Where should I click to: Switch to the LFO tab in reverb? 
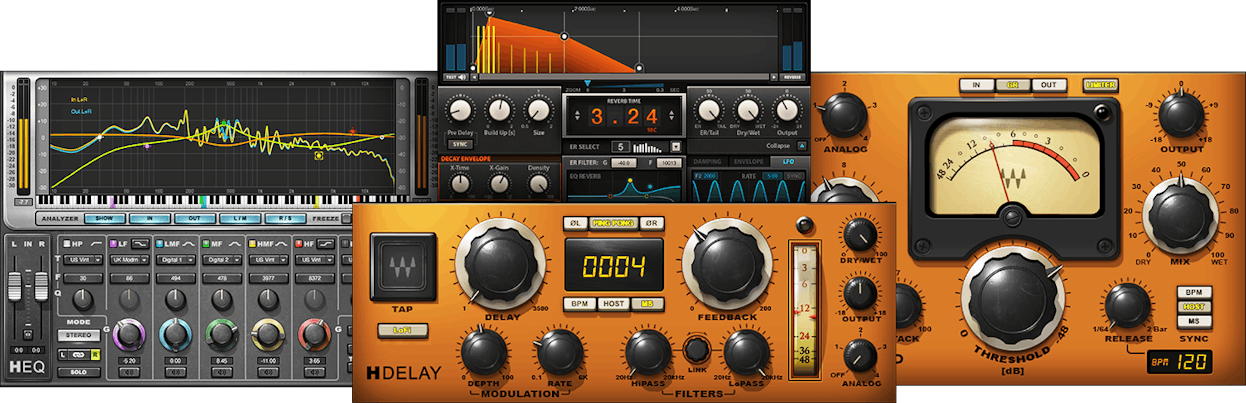(790, 161)
